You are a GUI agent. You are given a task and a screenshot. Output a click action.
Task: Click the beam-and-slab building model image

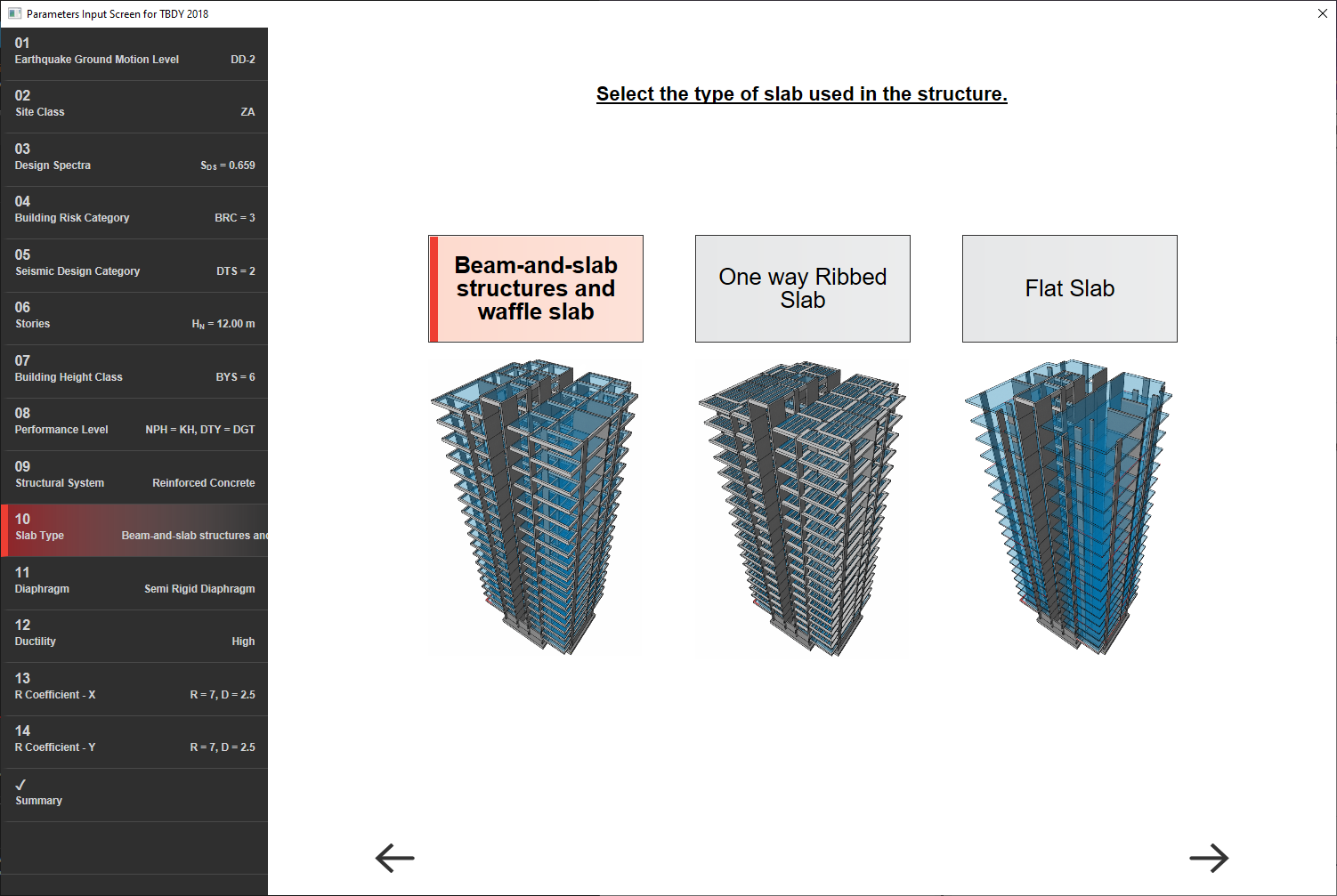pyautogui.click(x=534, y=507)
